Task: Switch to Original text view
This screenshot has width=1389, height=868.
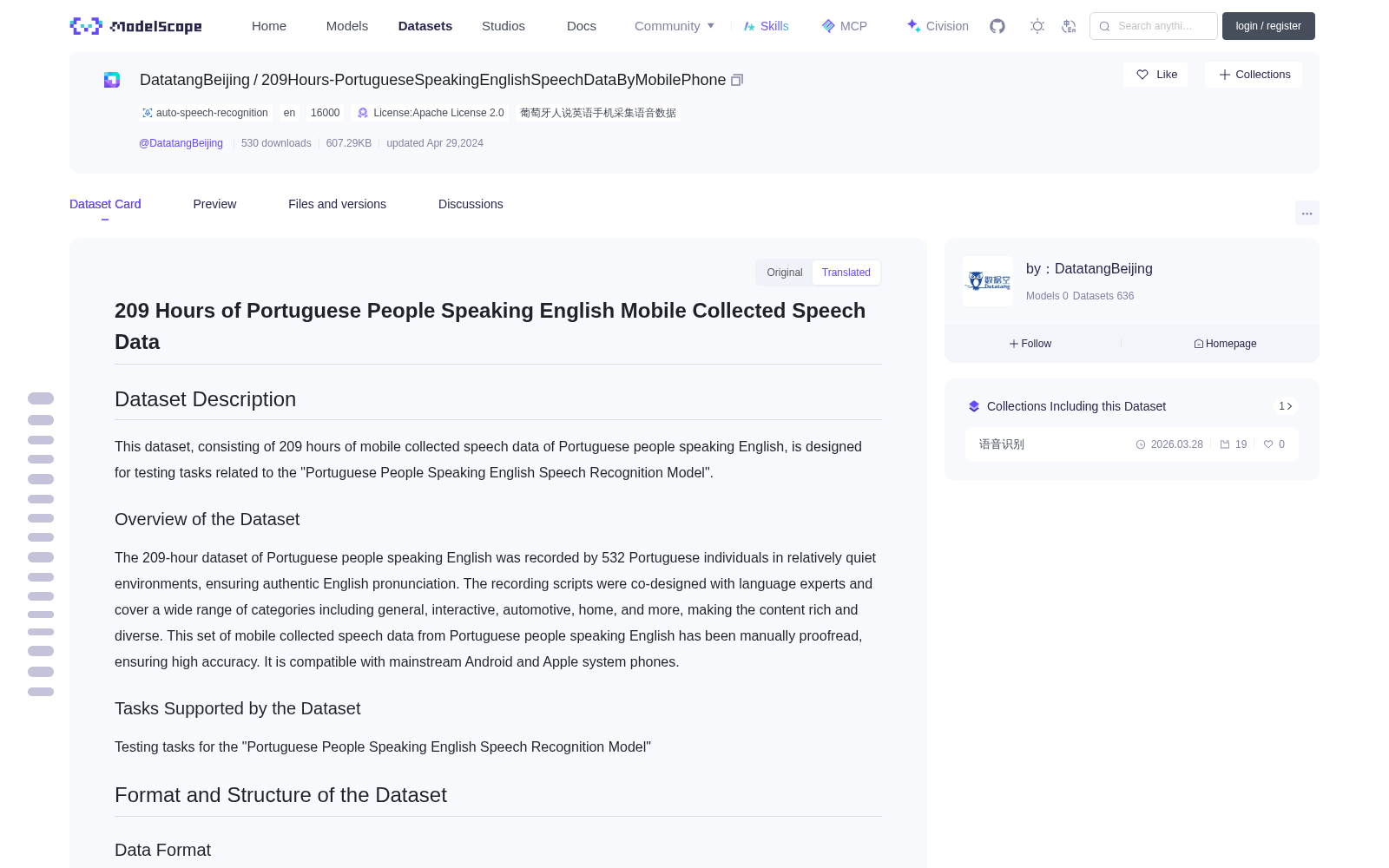Action: [x=785, y=273]
